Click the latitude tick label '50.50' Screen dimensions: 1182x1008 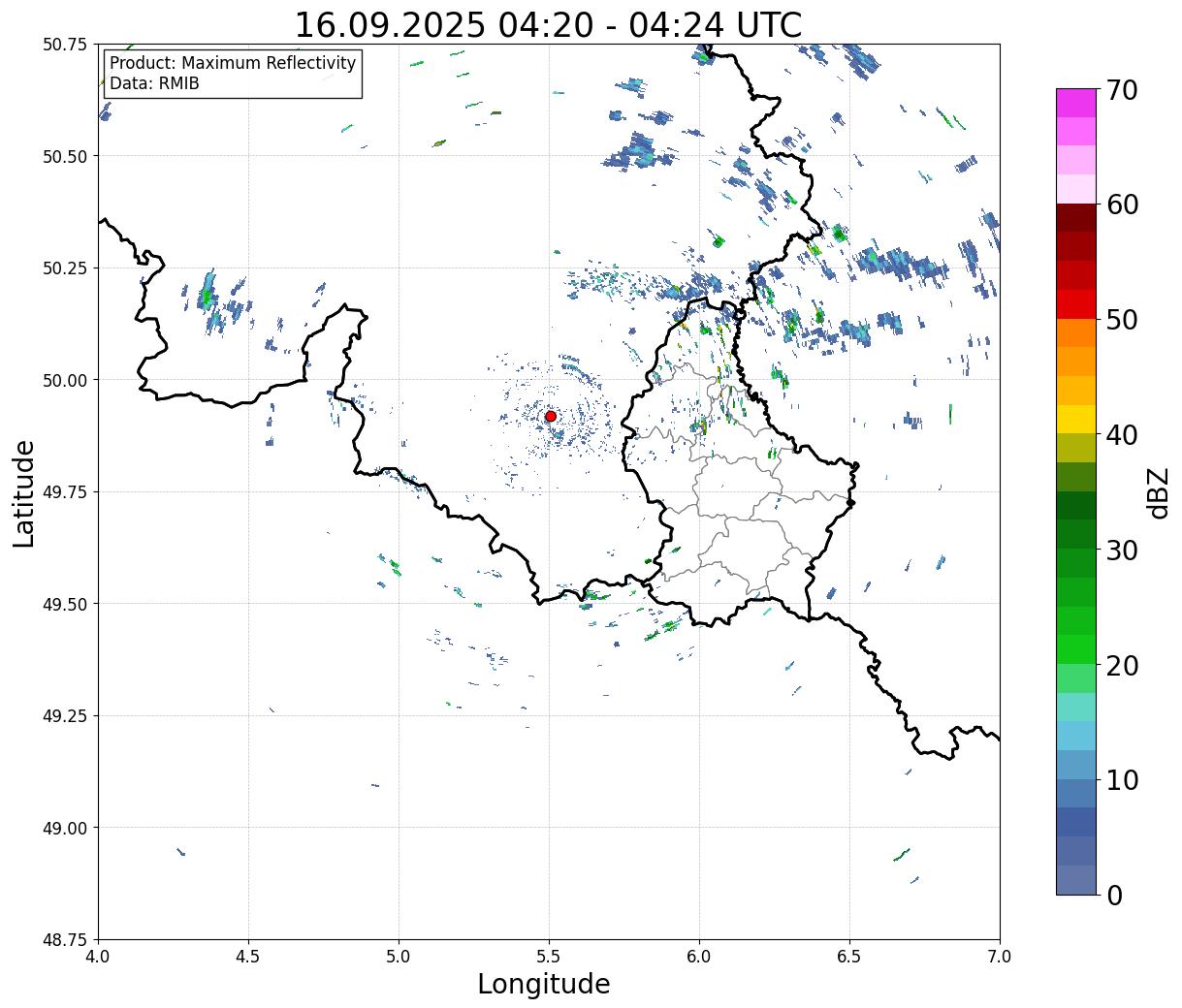65,156
